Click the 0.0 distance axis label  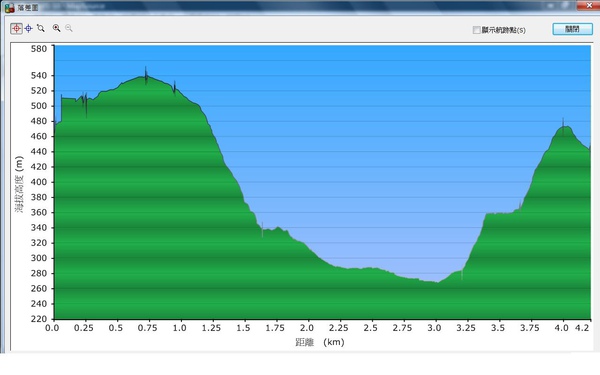pyautogui.click(x=52, y=328)
